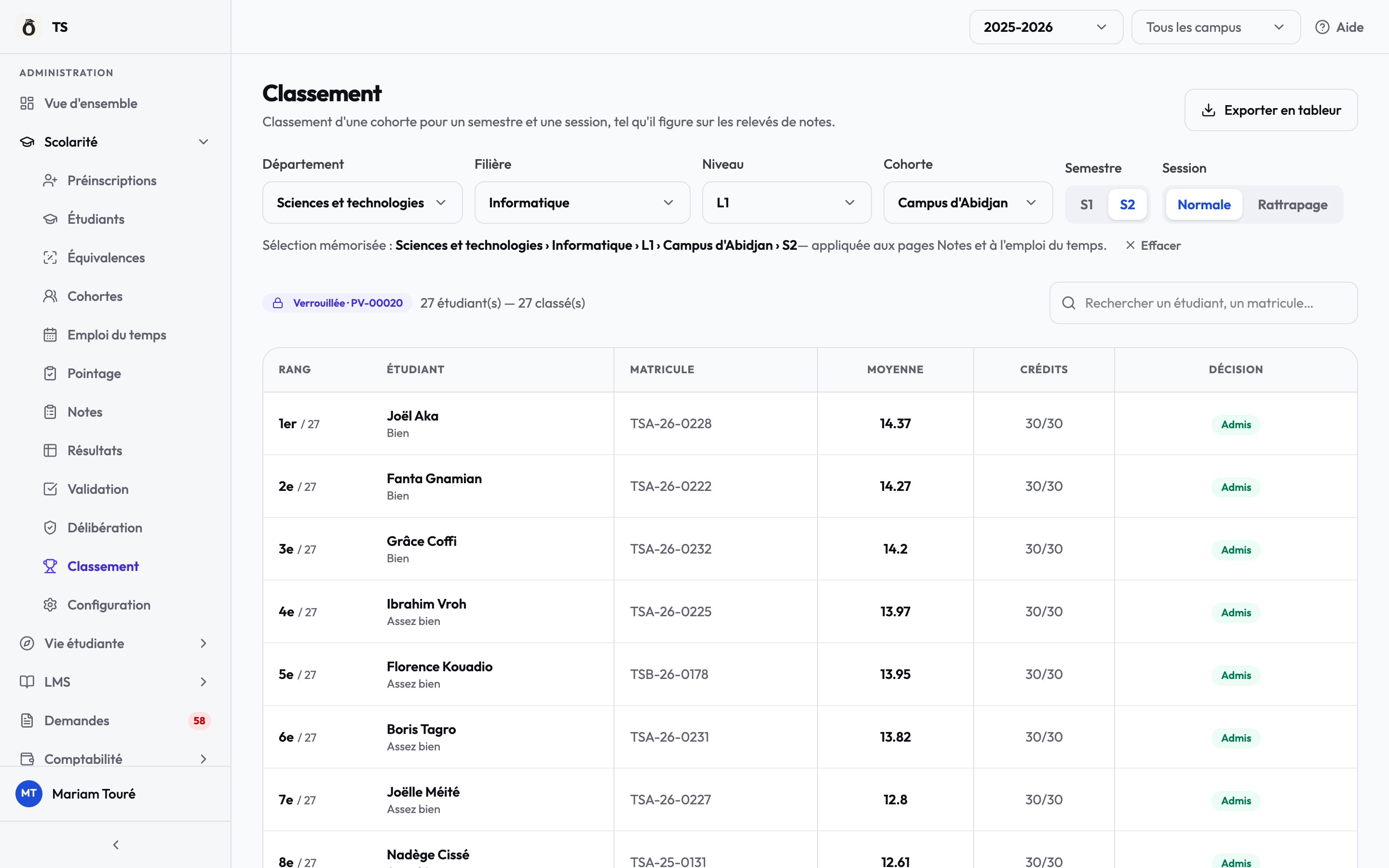Image resolution: width=1389 pixels, height=868 pixels.
Task: Open Demandes with 58 badge
Action: (x=115, y=720)
